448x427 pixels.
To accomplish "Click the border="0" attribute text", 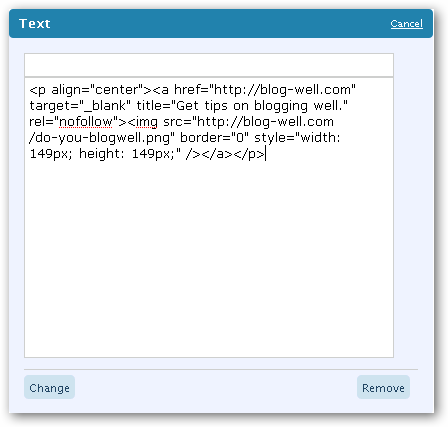I will tap(214, 138).
